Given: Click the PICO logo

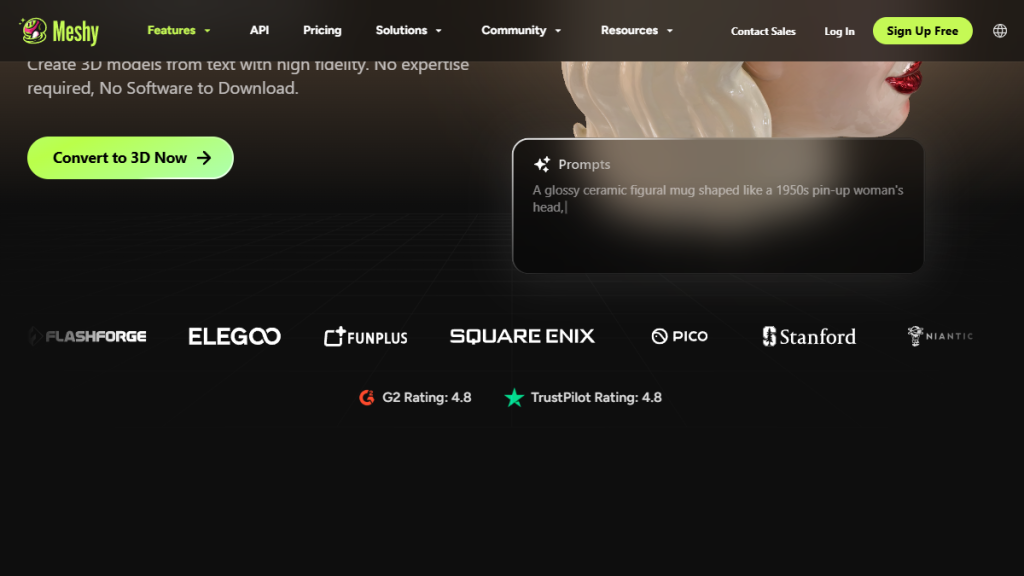Looking at the screenshot, I should click(x=680, y=336).
